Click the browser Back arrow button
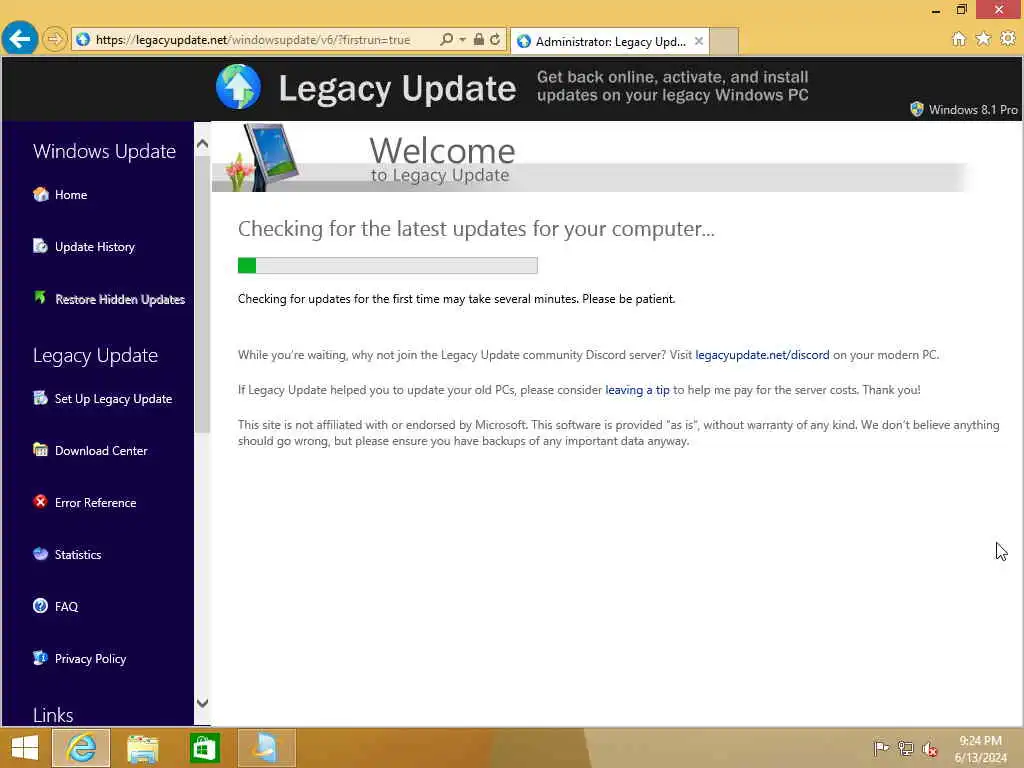This screenshot has width=1024, height=768. pyautogui.click(x=20, y=39)
